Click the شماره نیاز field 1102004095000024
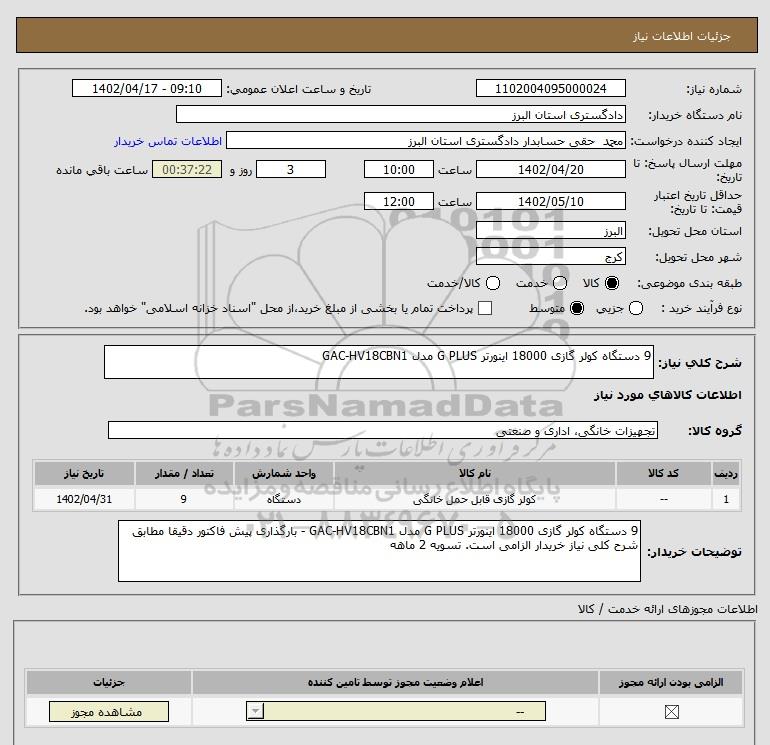770x745 pixels. click(550, 88)
